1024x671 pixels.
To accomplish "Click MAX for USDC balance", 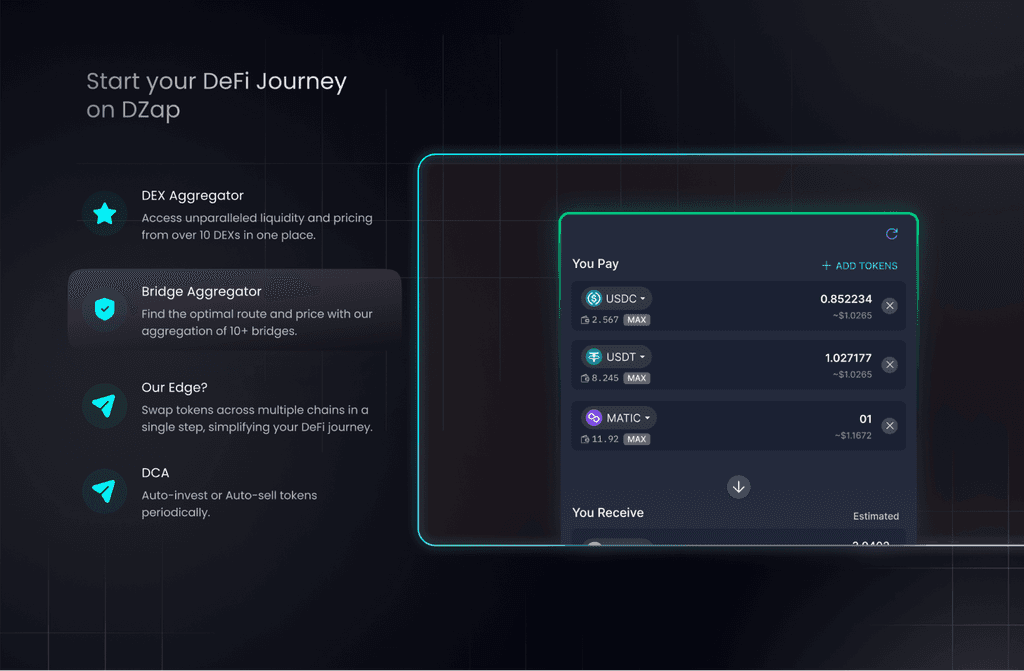I will (637, 319).
